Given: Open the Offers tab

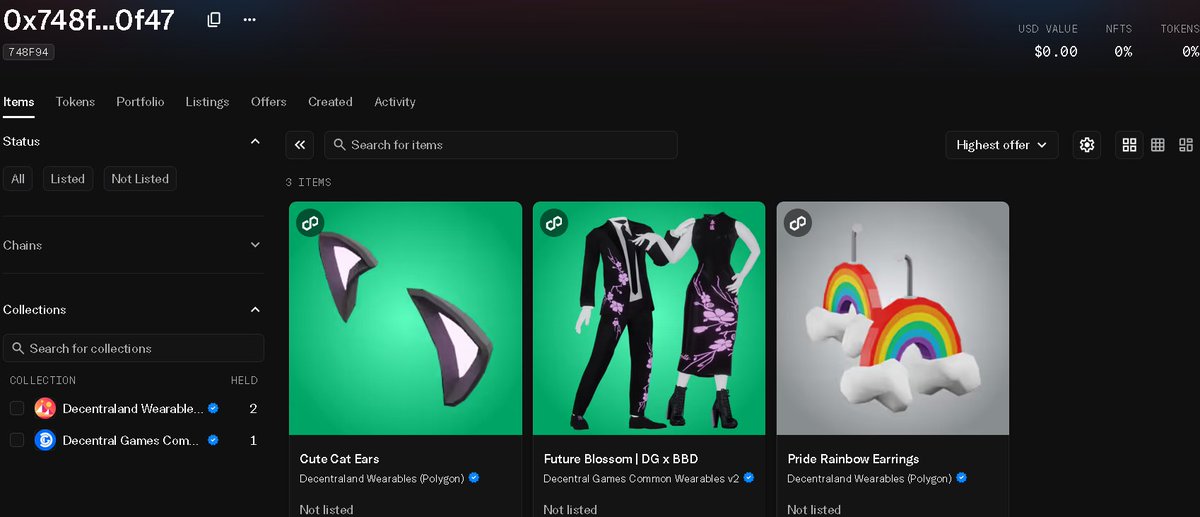Looking at the screenshot, I should 269,102.
